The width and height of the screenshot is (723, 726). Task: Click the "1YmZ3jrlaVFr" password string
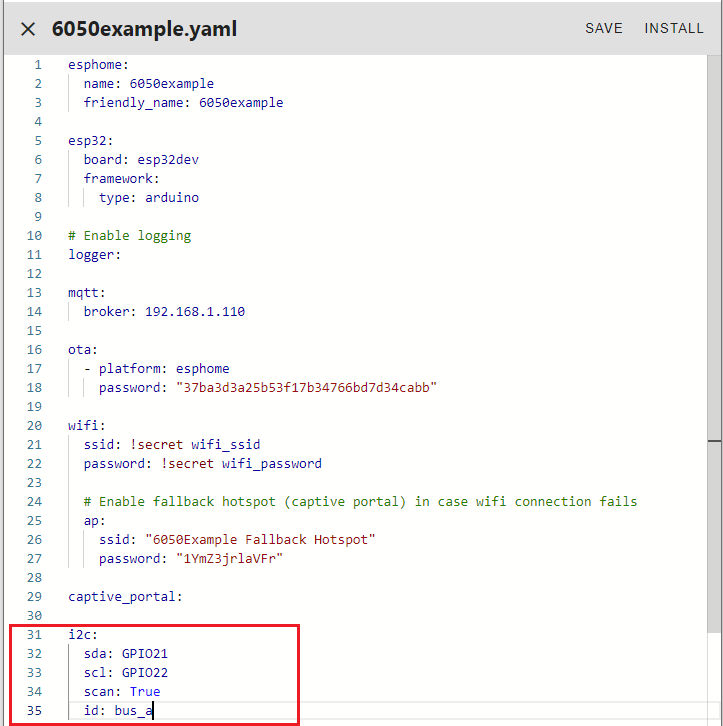coord(230,558)
